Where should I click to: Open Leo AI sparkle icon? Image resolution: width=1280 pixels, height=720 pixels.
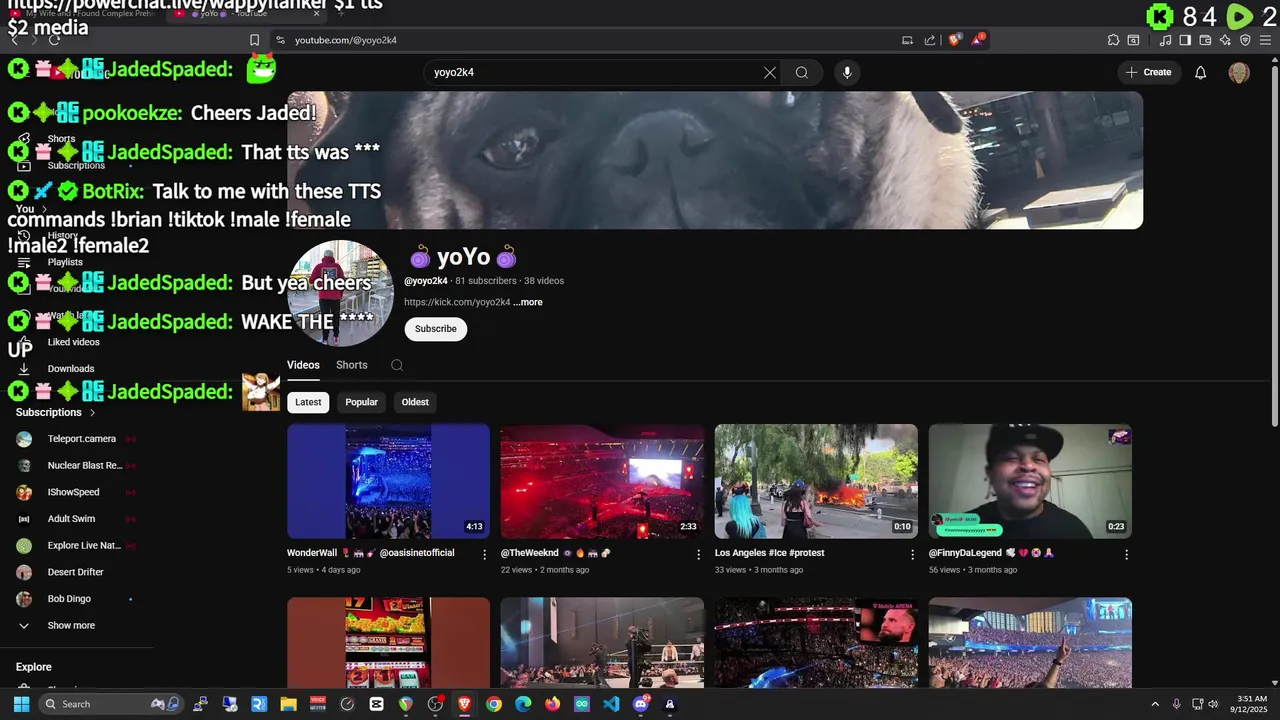coord(1225,40)
